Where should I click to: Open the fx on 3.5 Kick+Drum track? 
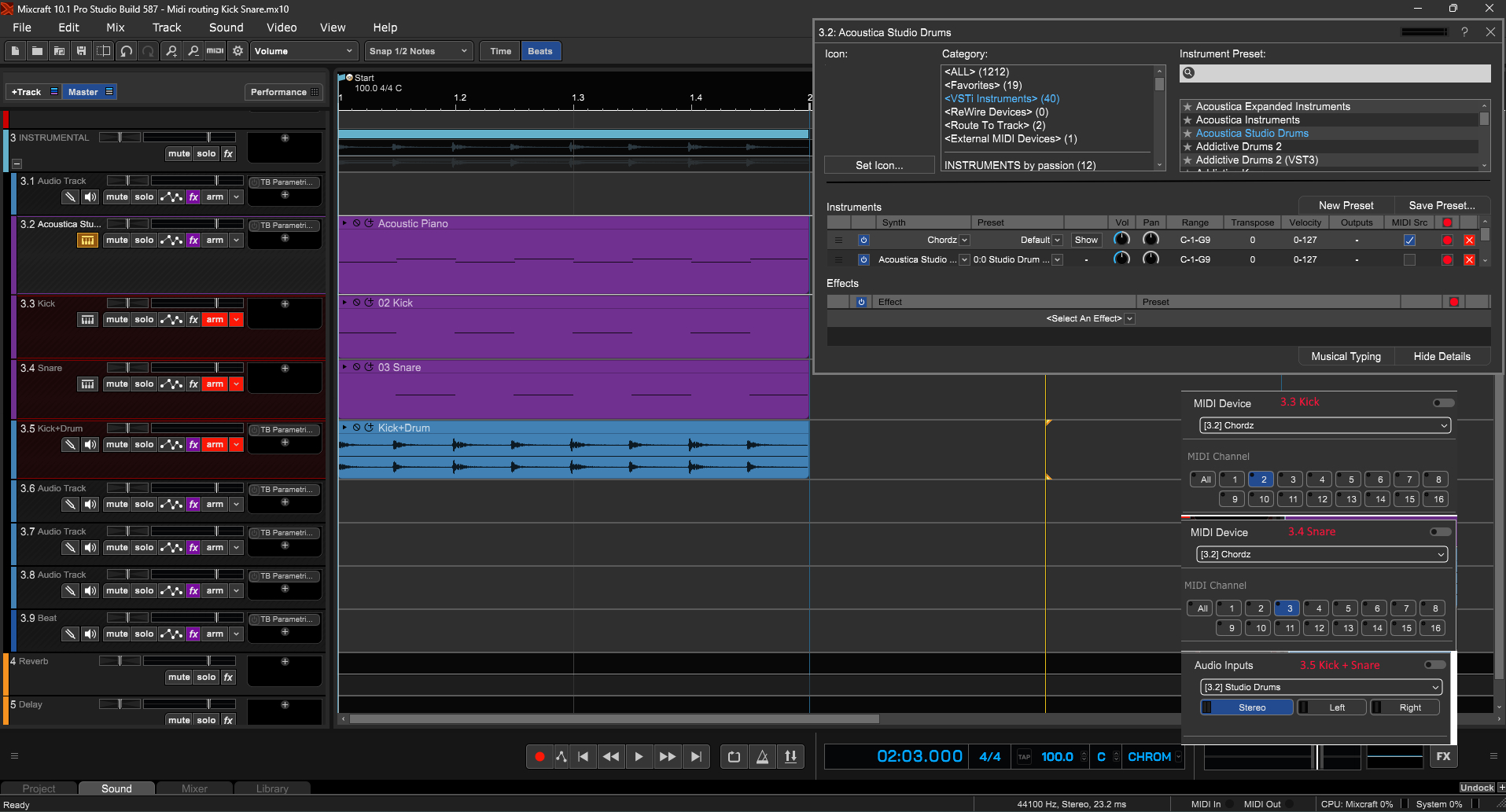click(x=193, y=445)
